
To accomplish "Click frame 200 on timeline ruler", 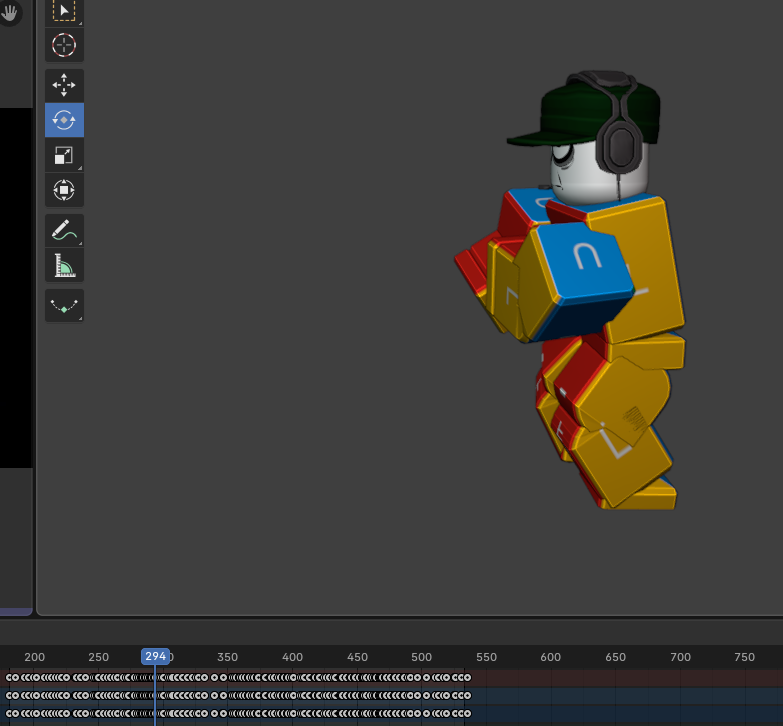I will coord(34,657).
